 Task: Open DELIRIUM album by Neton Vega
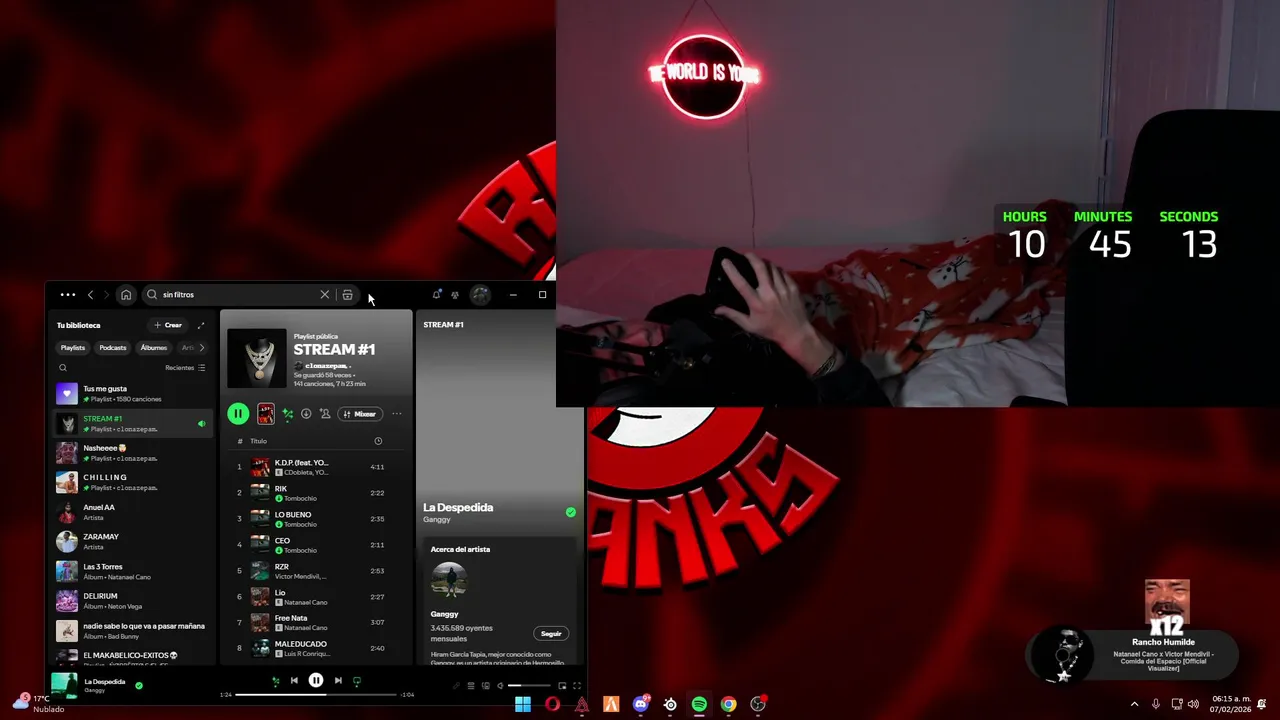point(133,601)
